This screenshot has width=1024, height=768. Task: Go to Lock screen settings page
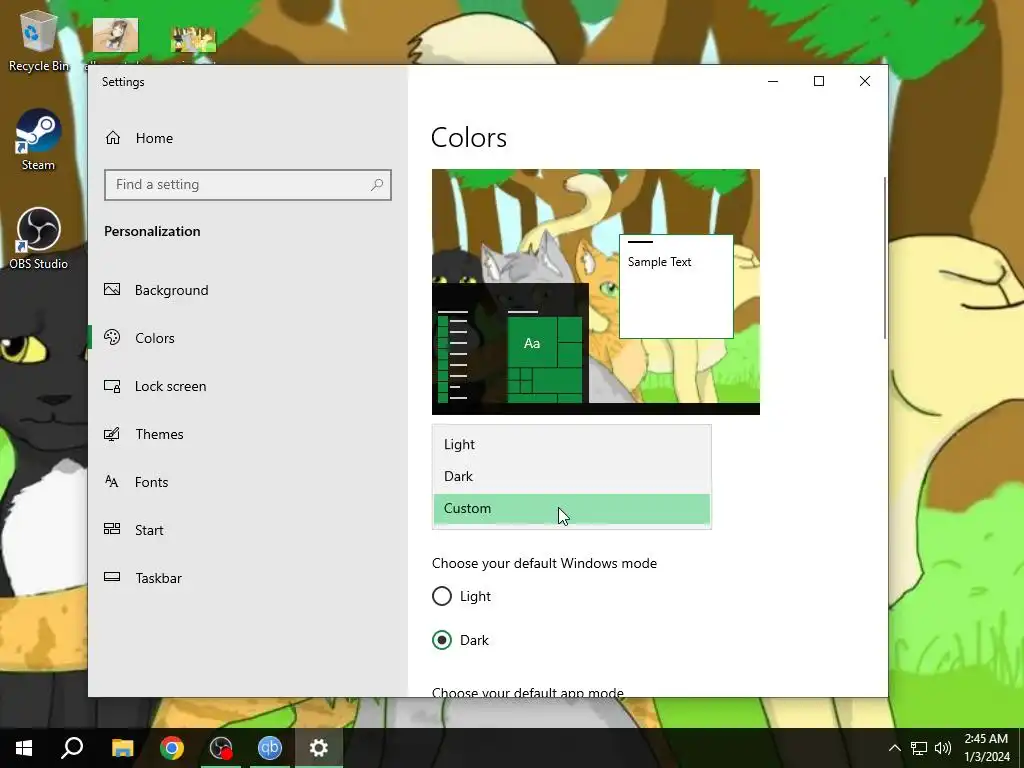click(170, 386)
